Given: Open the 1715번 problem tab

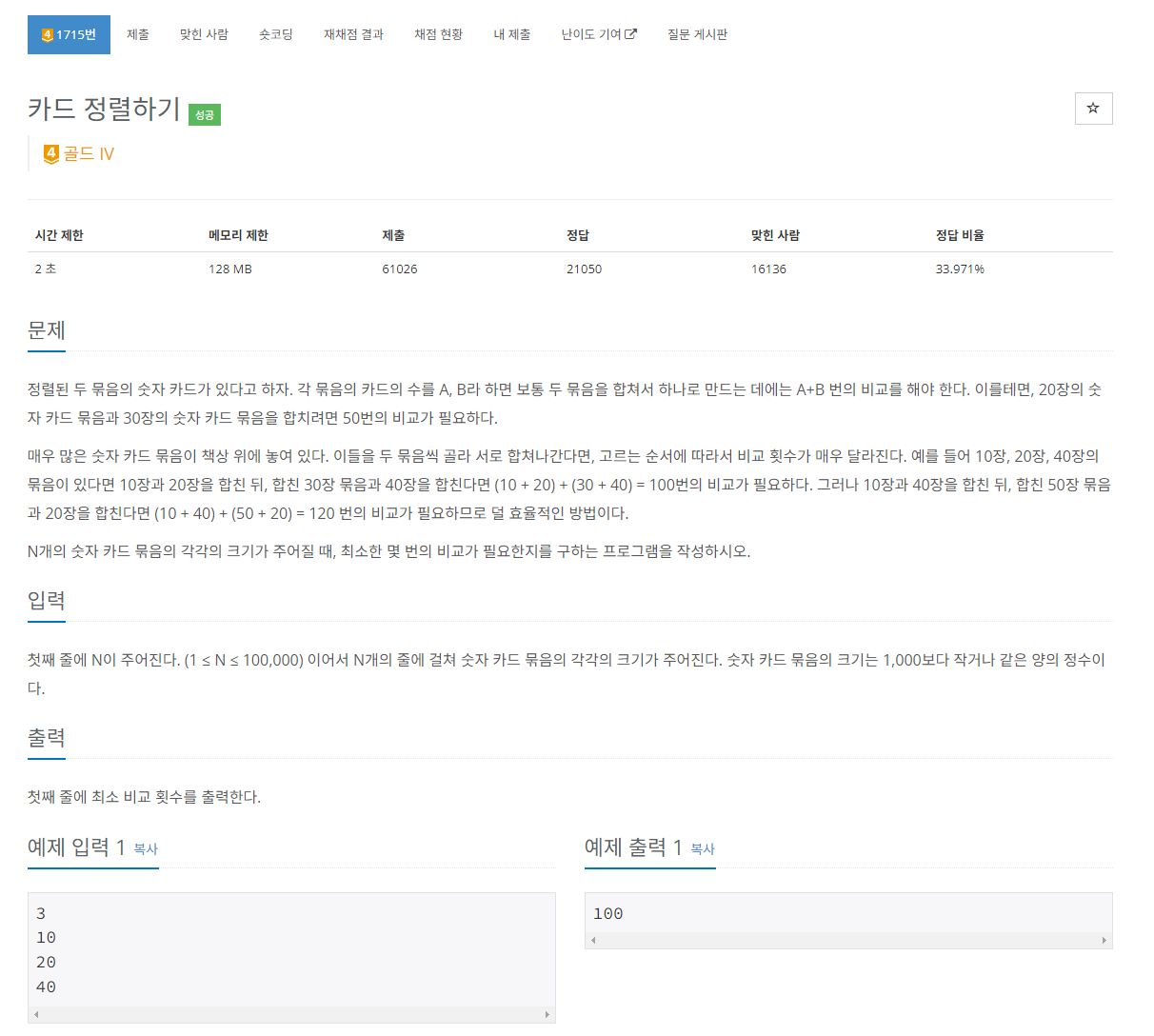Looking at the screenshot, I should pos(69,34).
